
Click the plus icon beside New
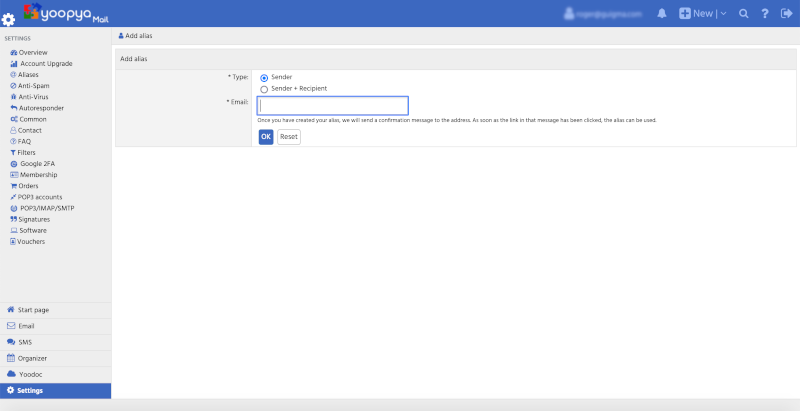685,14
